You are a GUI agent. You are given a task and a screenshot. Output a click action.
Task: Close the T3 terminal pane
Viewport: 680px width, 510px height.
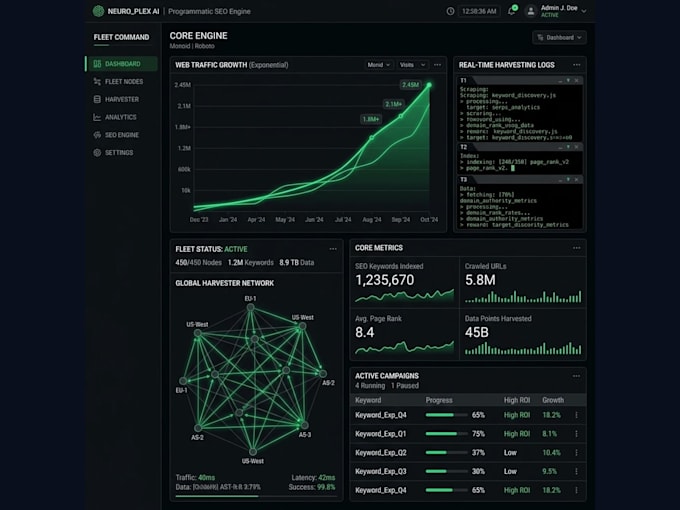coord(576,180)
